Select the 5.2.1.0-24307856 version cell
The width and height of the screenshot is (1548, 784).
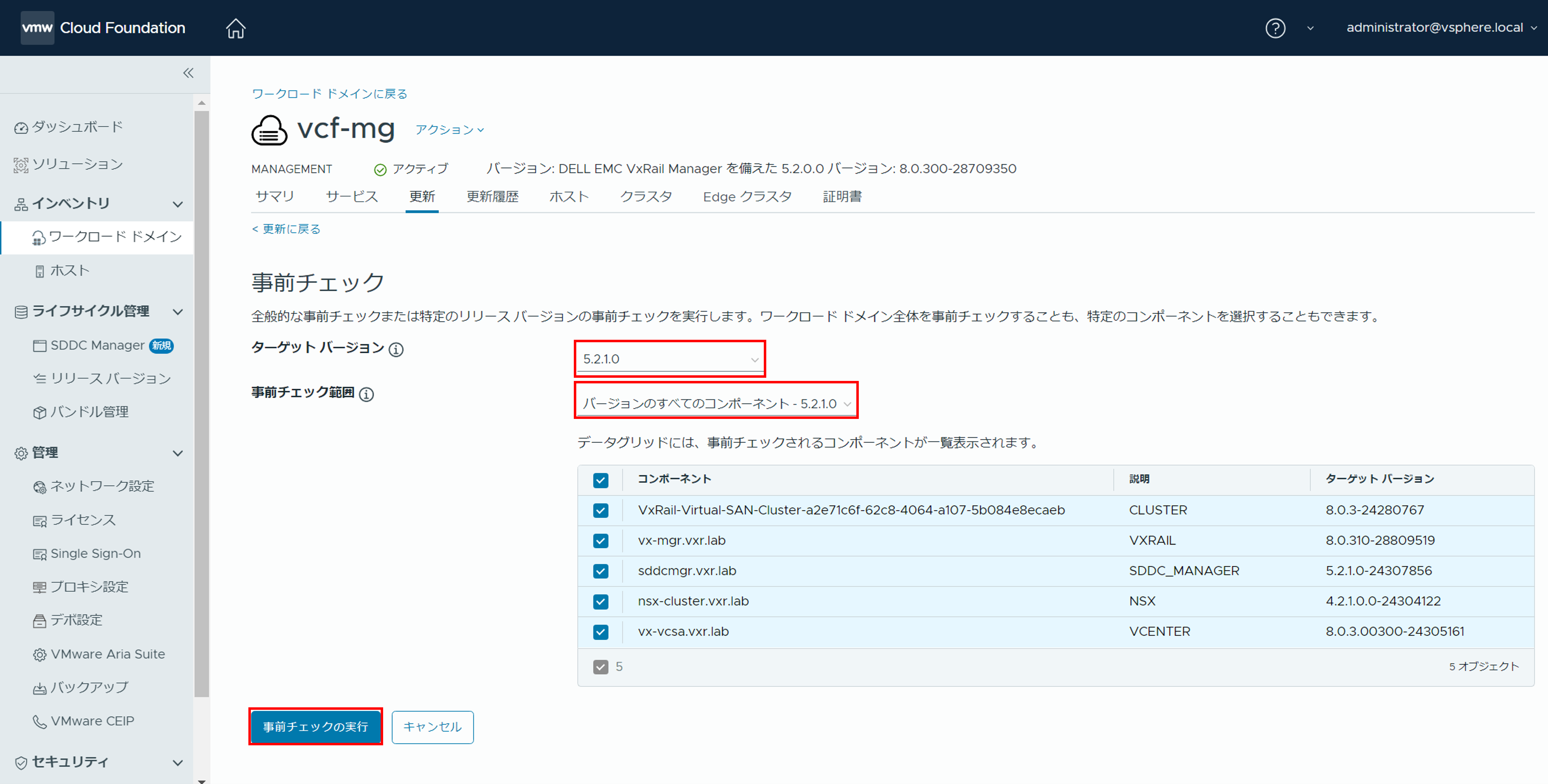point(1378,571)
